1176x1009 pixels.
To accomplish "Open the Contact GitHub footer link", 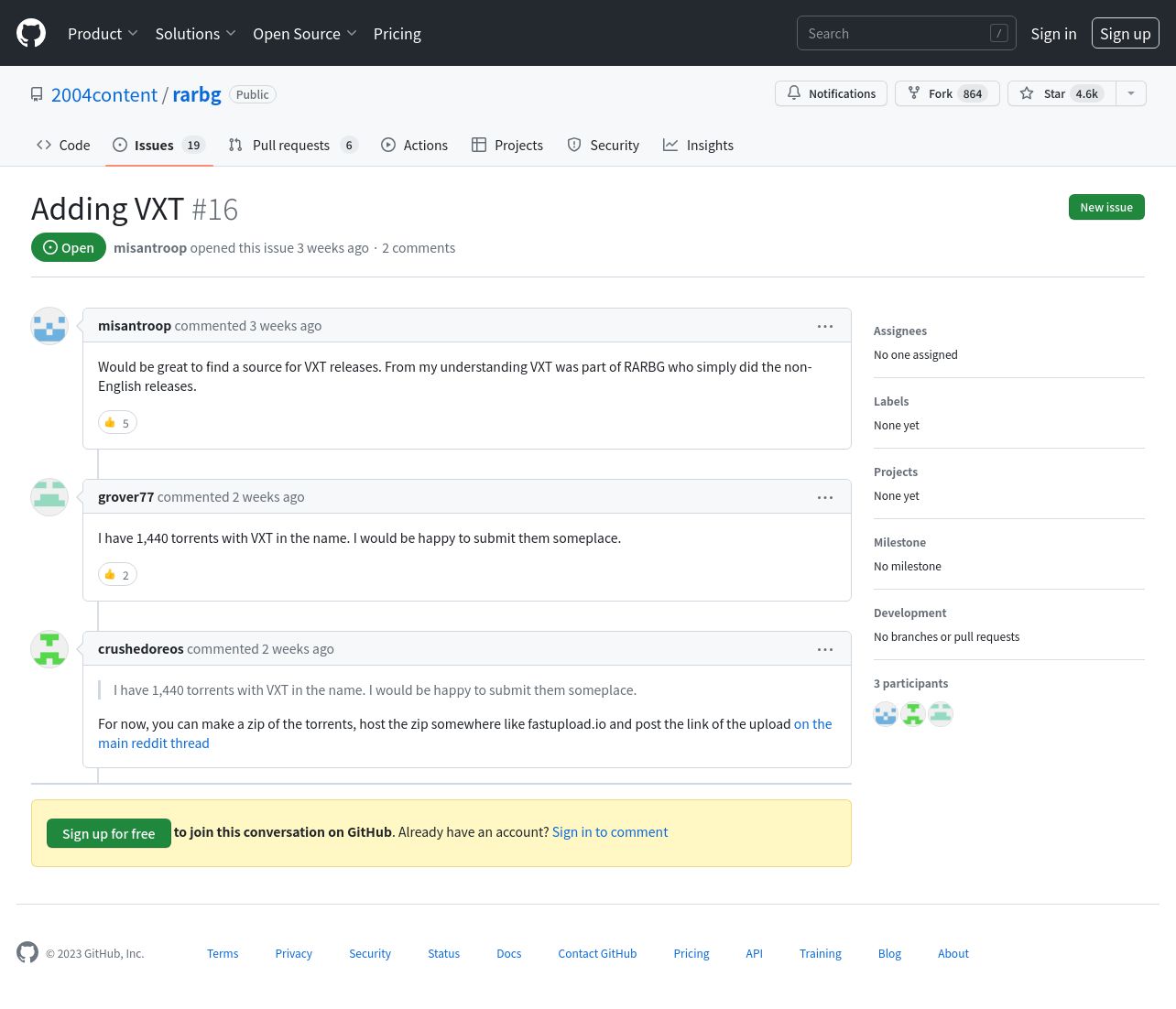I will [597, 954].
